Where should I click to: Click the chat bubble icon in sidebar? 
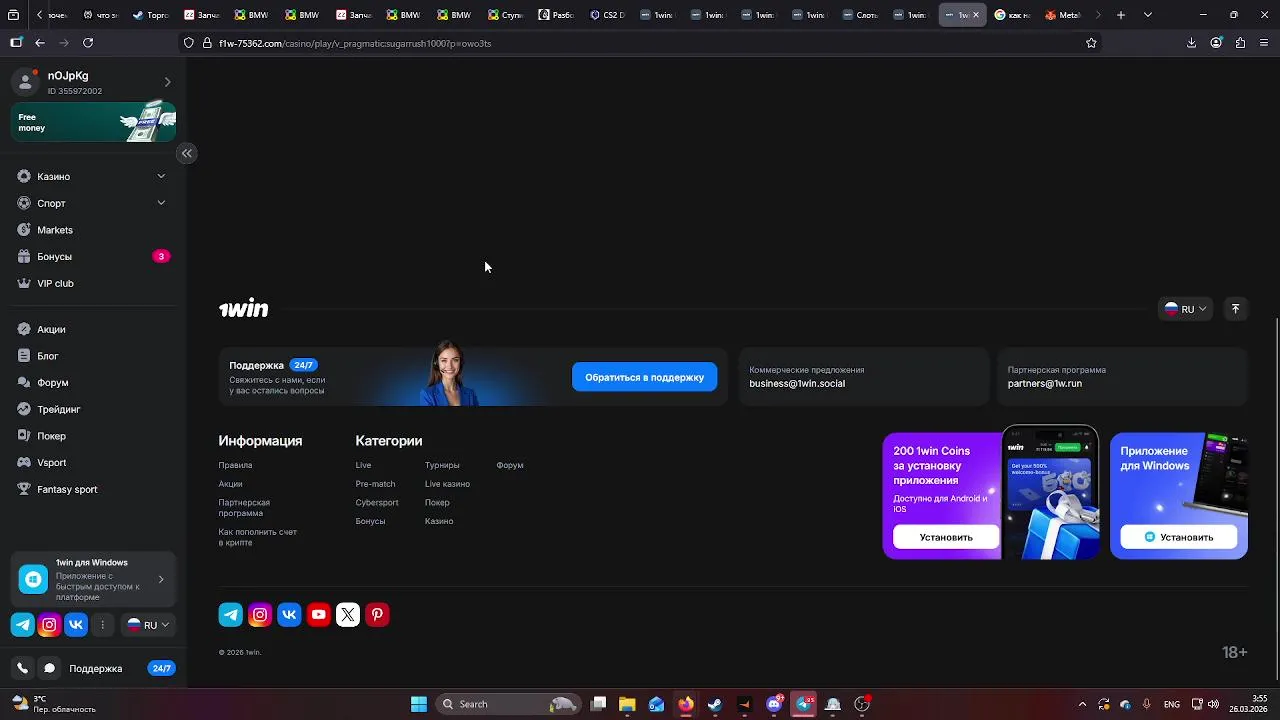(x=49, y=668)
